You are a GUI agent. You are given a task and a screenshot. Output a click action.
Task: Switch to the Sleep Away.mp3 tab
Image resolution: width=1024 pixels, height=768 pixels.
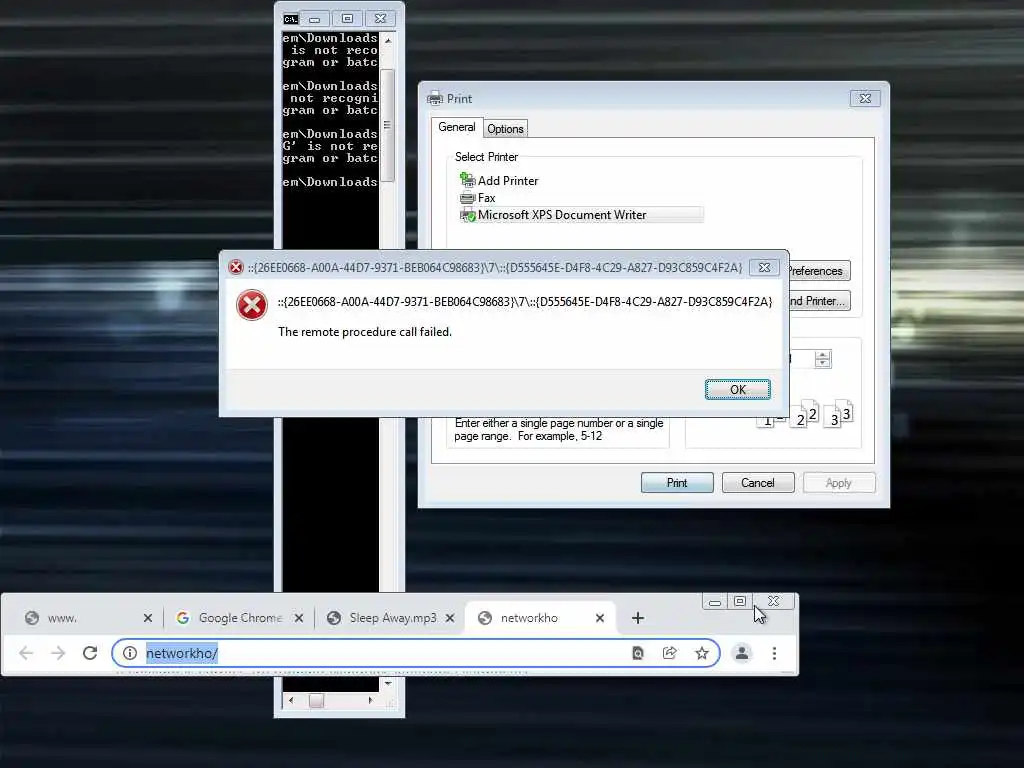(392, 618)
